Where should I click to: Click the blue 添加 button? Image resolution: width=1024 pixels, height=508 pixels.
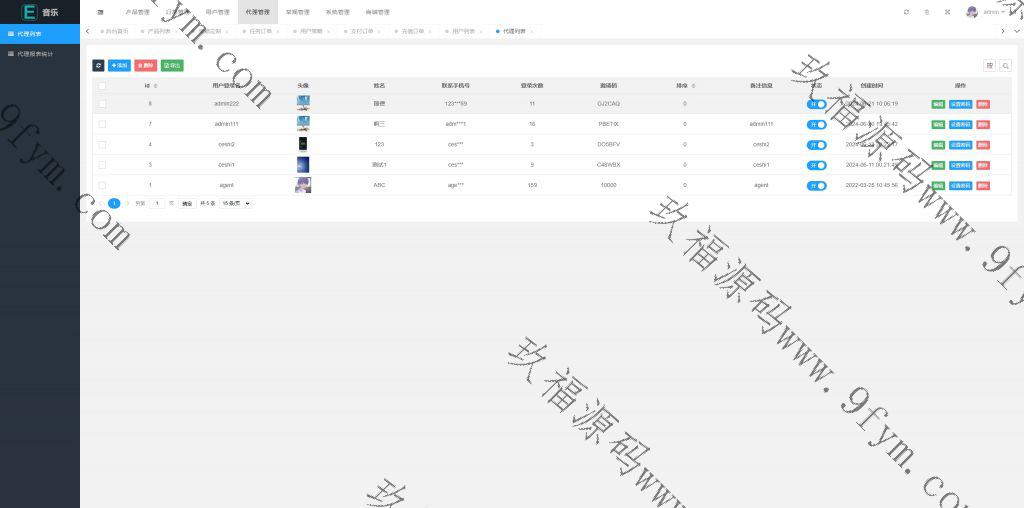119,65
